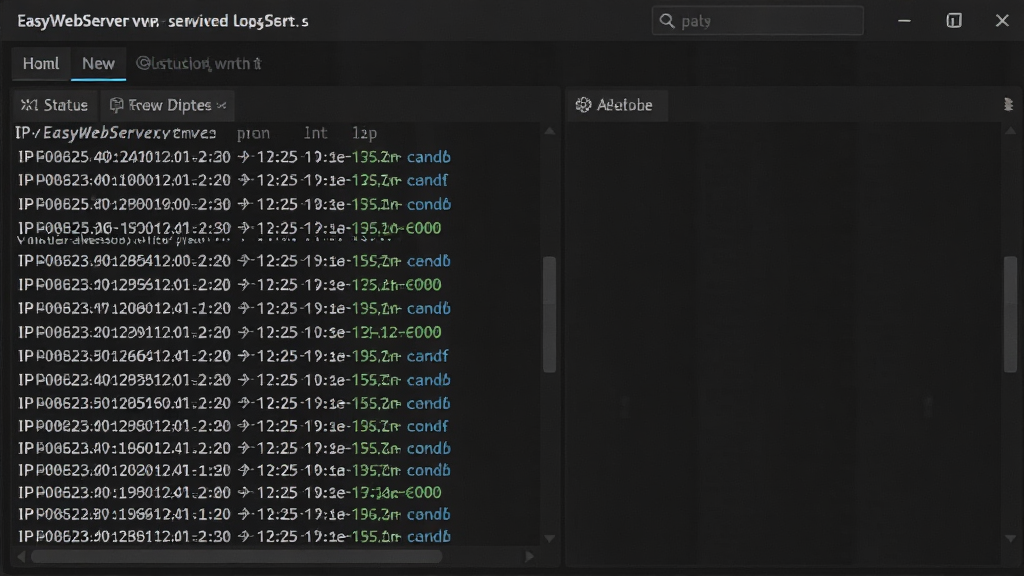This screenshot has width=1024, height=576.
Task: Select log entry P00623.40:196012.41
Action: pyautogui.click(x=234, y=448)
